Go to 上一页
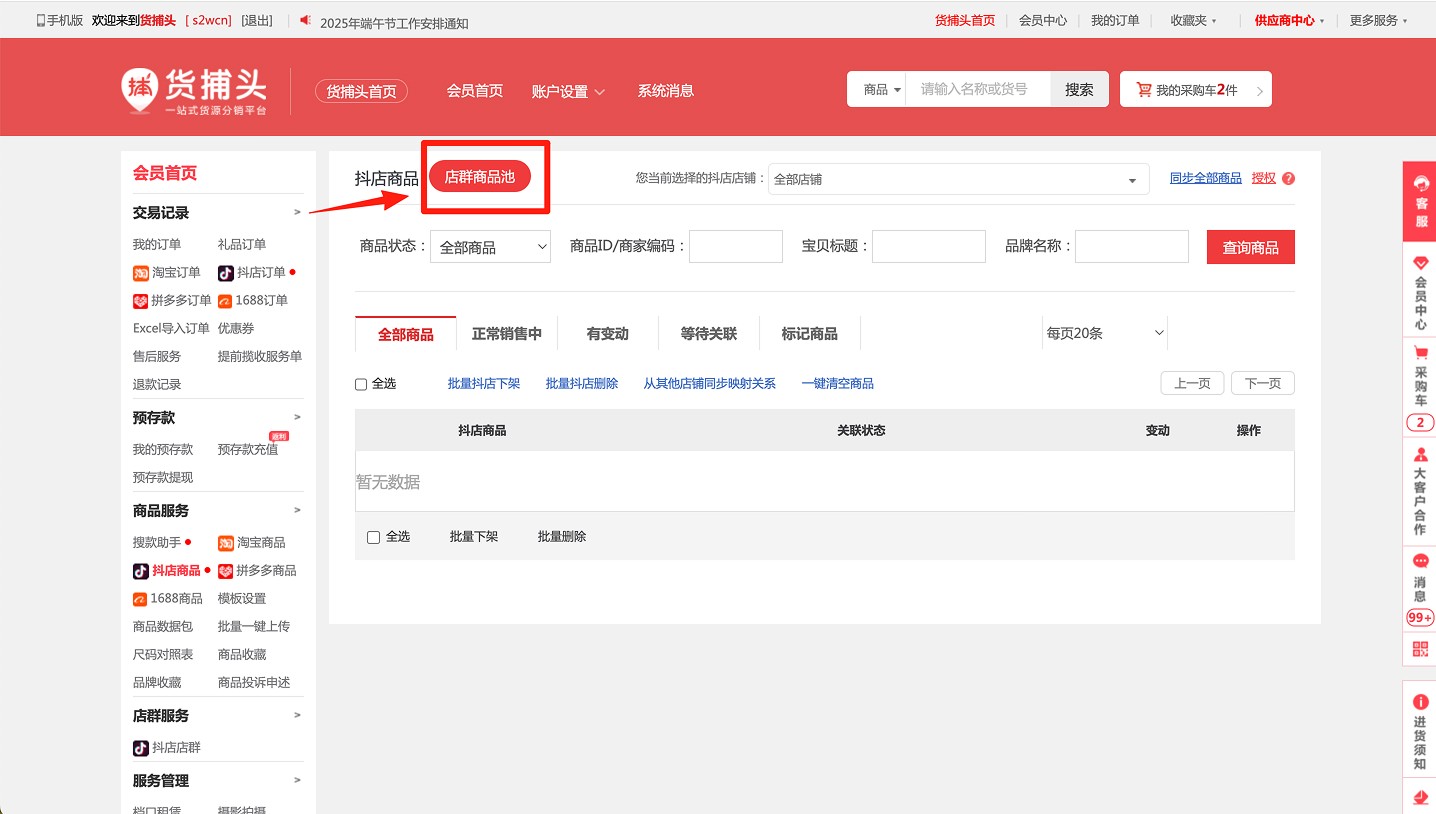The width and height of the screenshot is (1436, 814). click(x=1192, y=383)
